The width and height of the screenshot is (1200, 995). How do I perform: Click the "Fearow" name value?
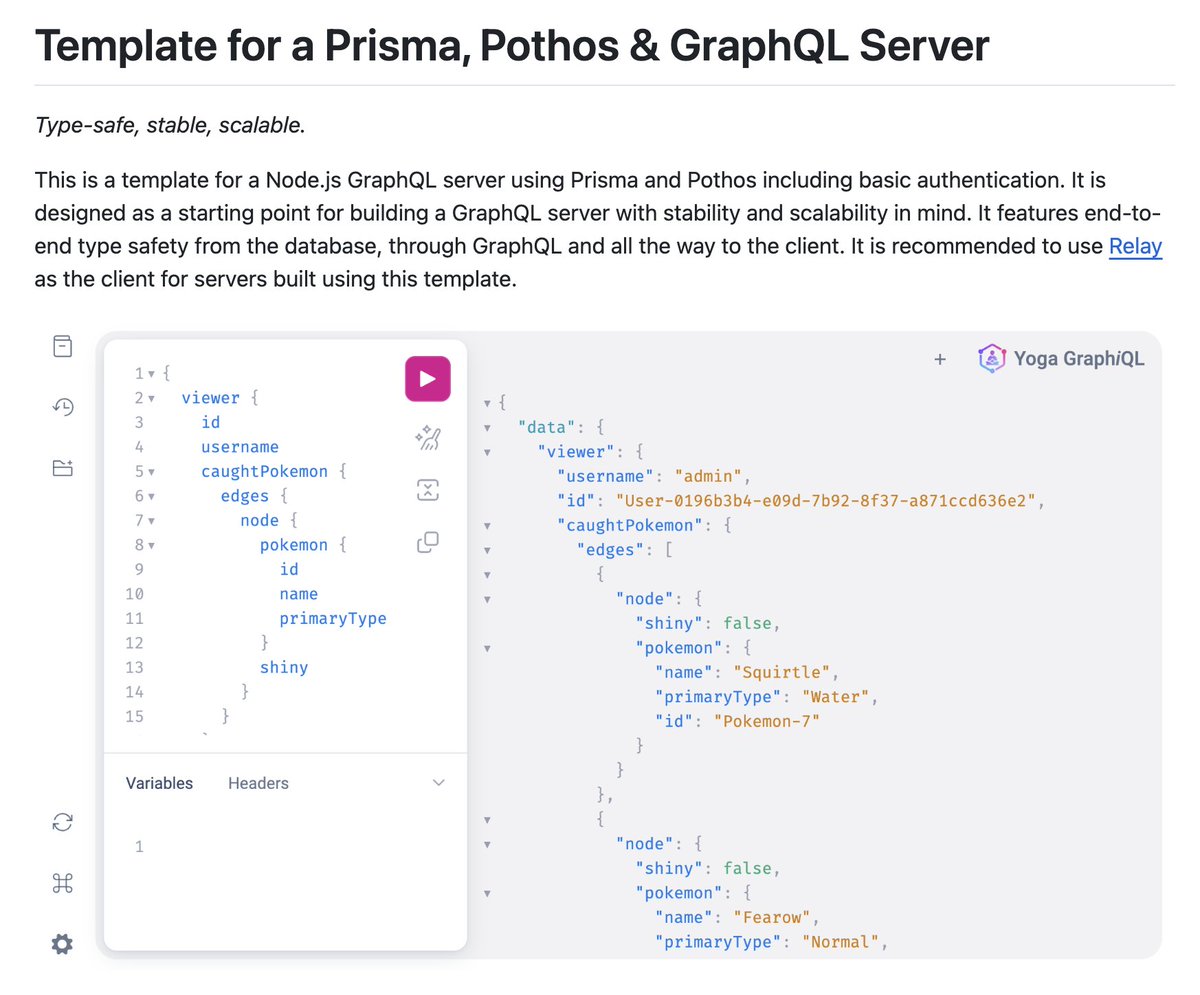tap(772, 917)
